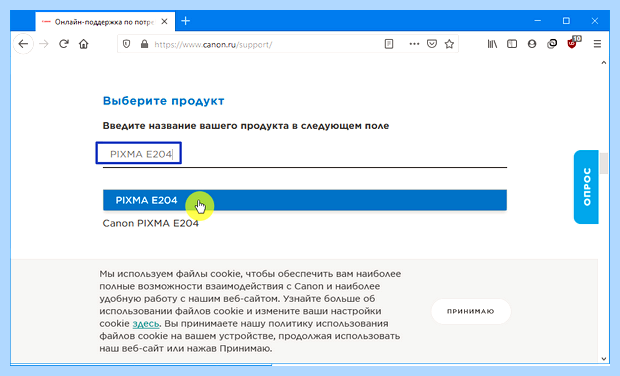
Task: Follow the здесь cookie settings link
Action: click(x=146, y=324)
